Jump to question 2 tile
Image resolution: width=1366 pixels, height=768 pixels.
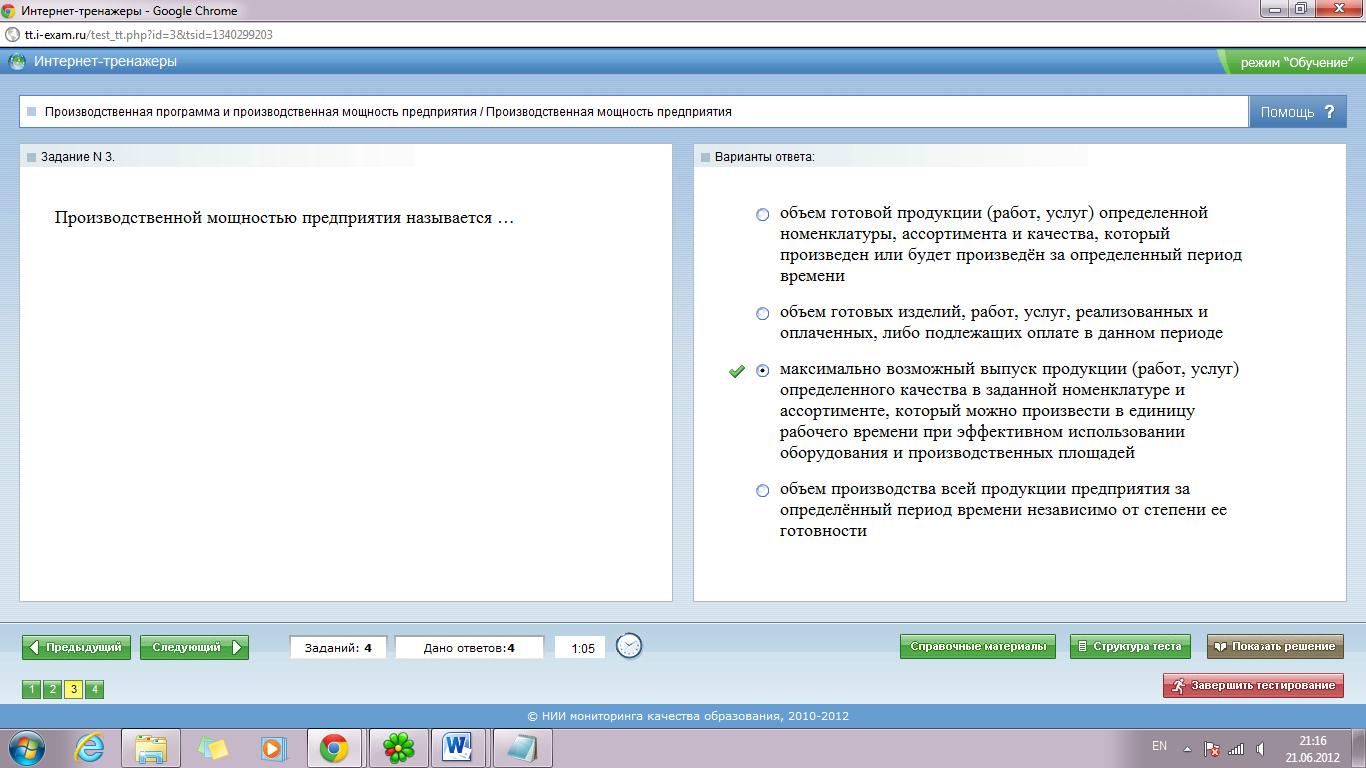click(x=52, y=689)
